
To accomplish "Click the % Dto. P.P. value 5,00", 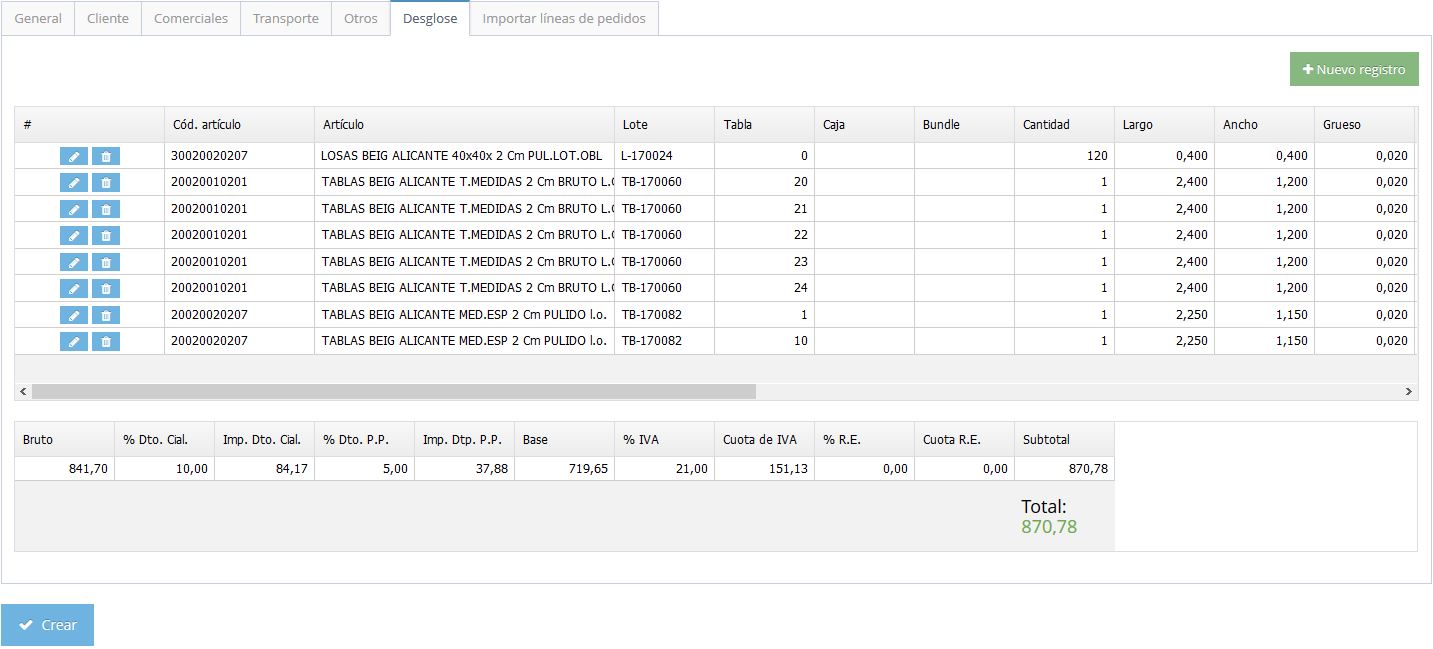I will click(365, 469).
